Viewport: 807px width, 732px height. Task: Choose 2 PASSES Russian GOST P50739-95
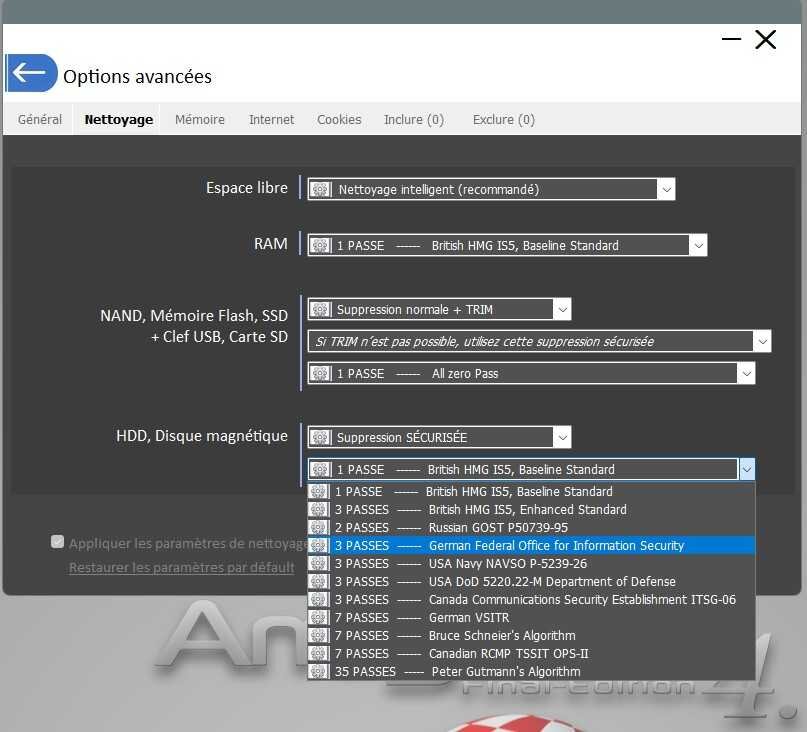click(x=531, y=528)
